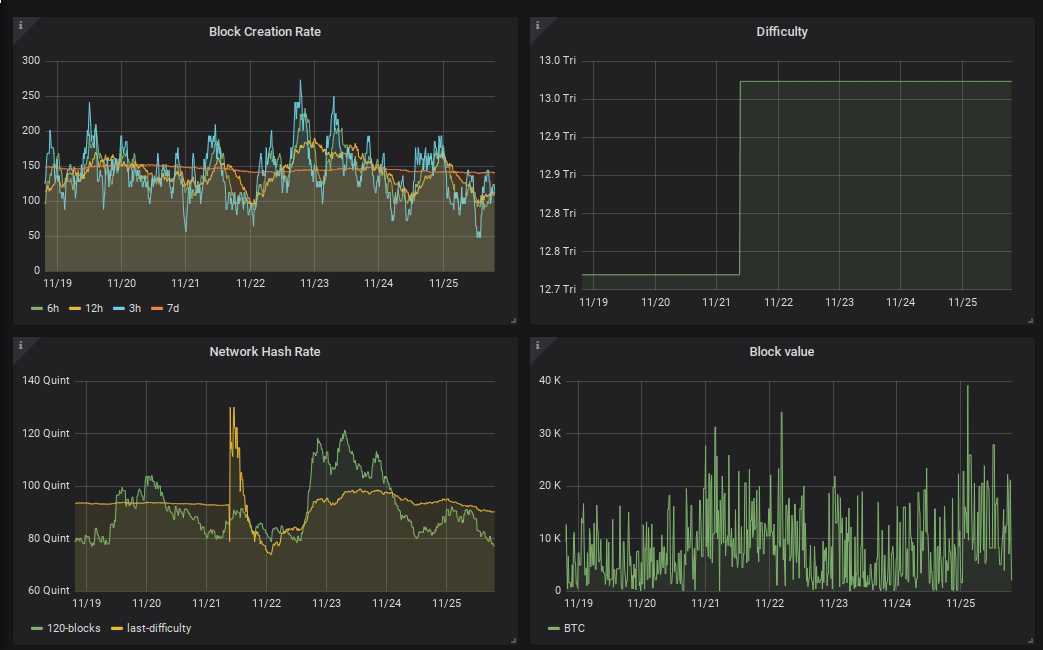The image size is (1043, 650).
Task: Select the last-difficulty legend label
Action: [x=159, y=628]
